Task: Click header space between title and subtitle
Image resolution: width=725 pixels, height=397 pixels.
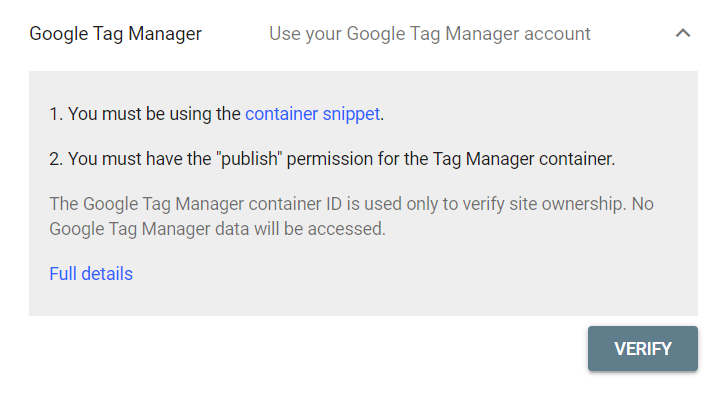Action: point(235,34)
